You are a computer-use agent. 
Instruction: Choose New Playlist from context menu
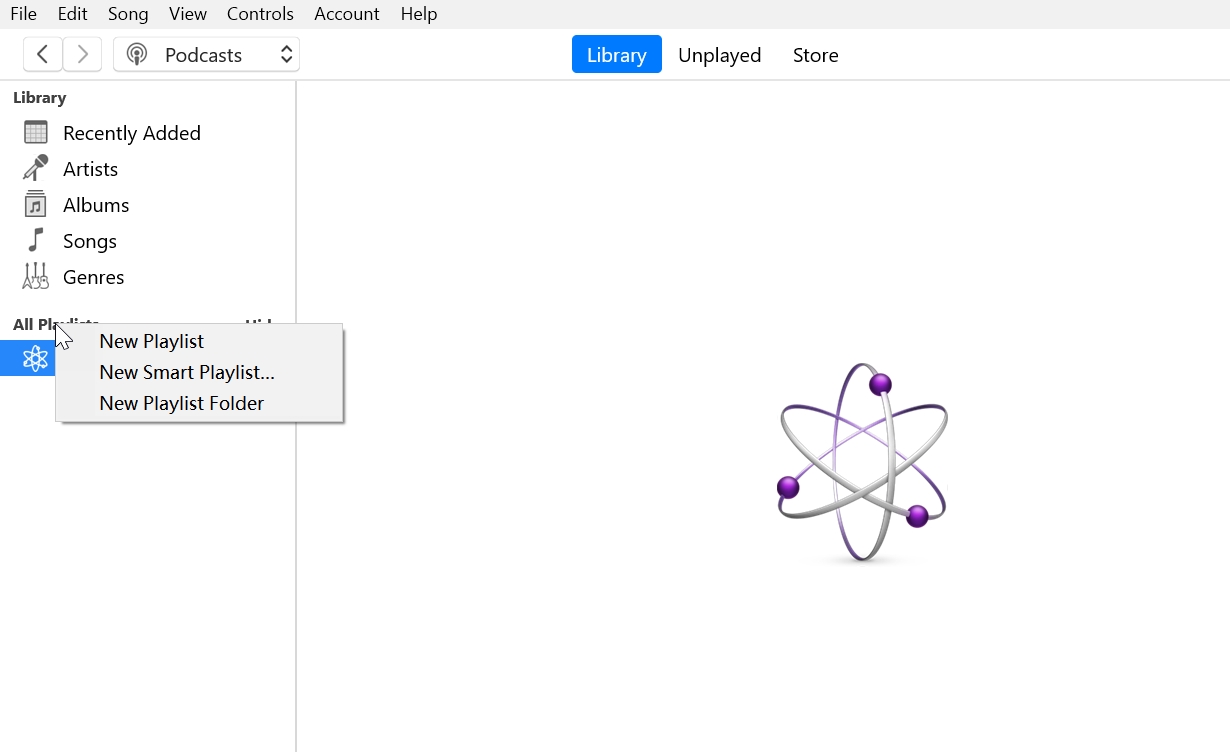pyautogui.click(x=151, y=342)
